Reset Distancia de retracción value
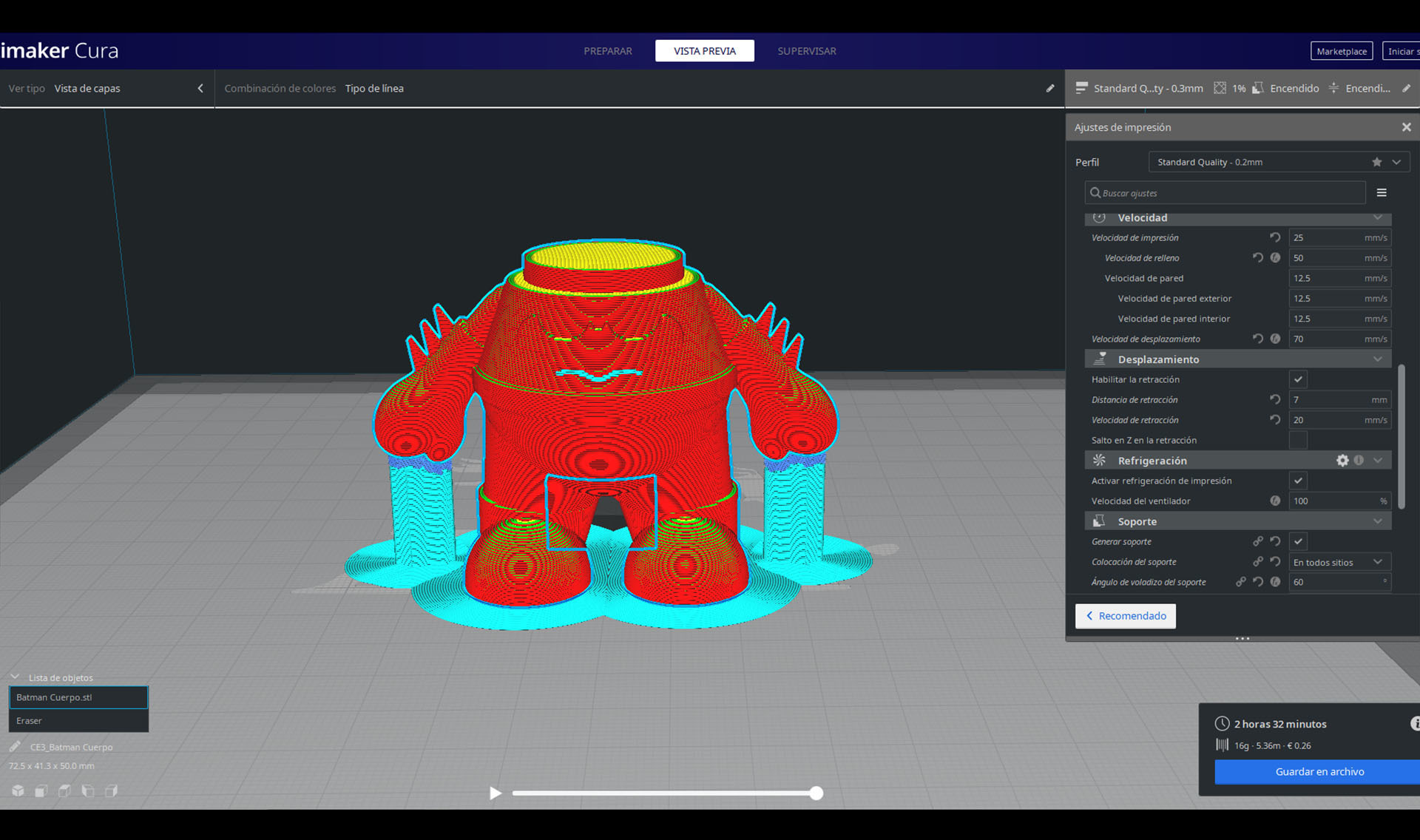This screenshot has height=840, width=1420. 1275,399
